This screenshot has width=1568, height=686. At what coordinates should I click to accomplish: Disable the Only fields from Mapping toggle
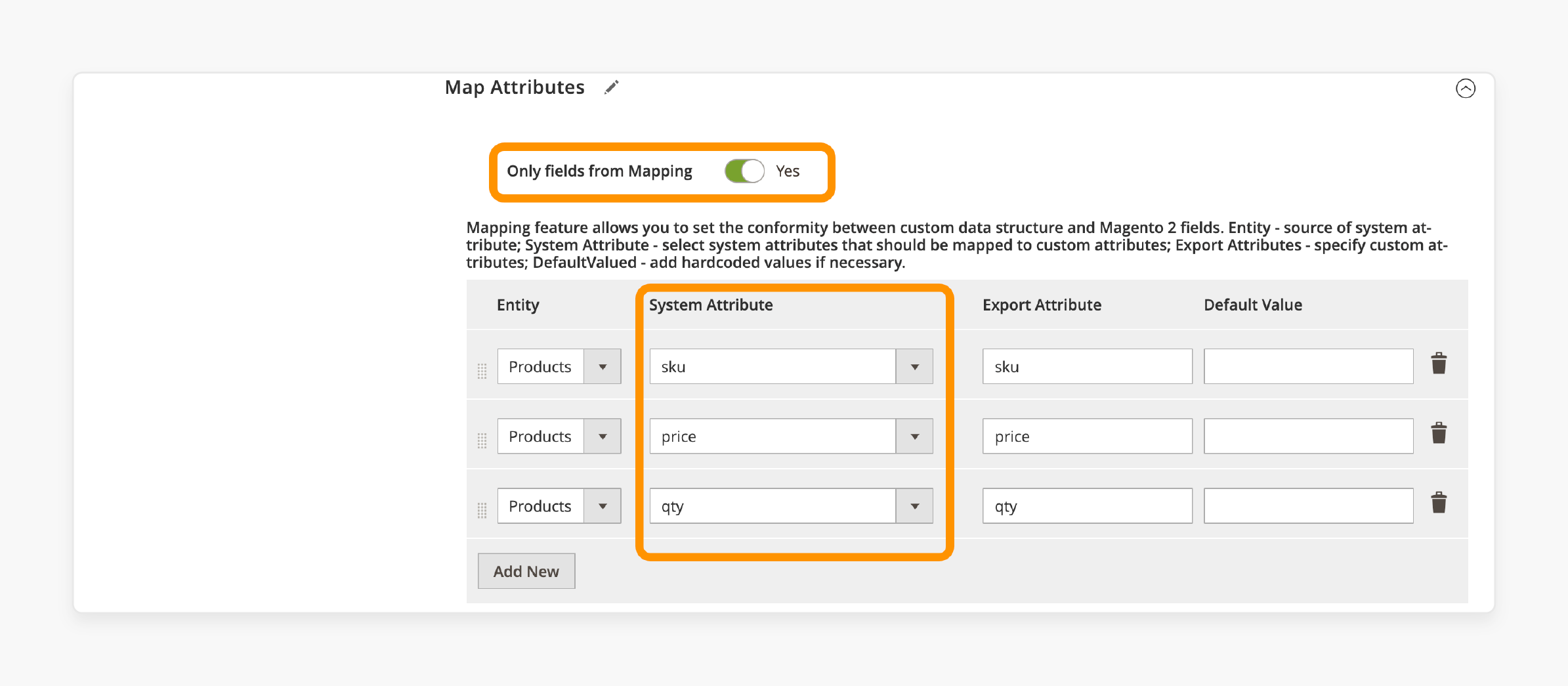pos(744,171)
